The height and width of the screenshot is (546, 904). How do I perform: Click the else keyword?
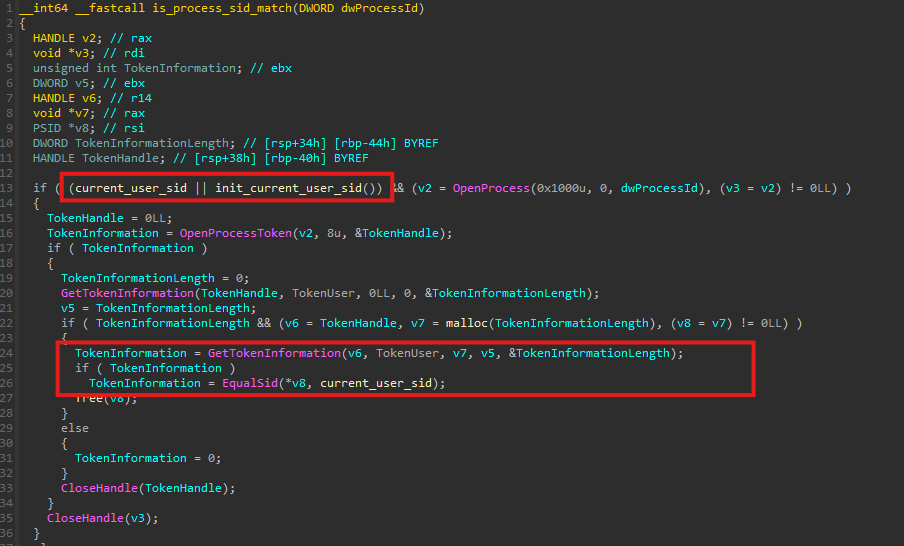click(x=75, y=428)
